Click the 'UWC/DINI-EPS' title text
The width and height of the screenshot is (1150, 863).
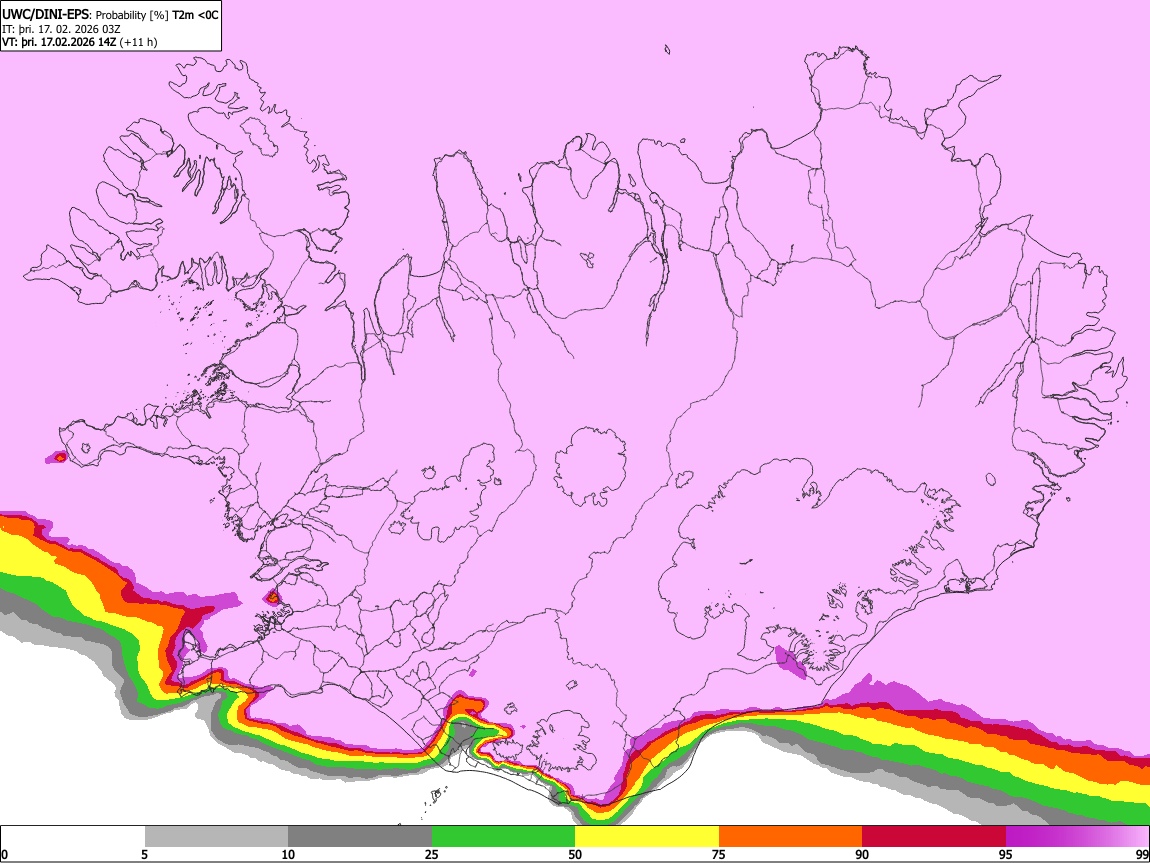[x=45, y=15]
